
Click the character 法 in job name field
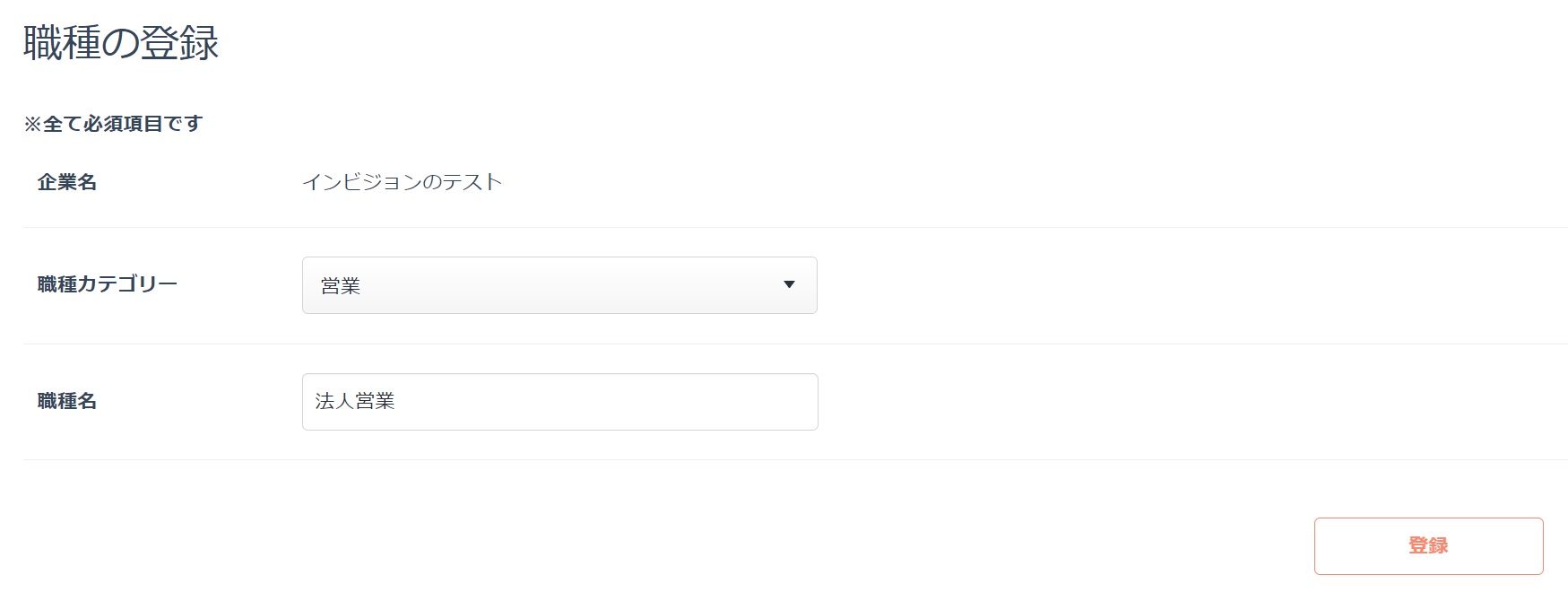(x=325, y=402)
